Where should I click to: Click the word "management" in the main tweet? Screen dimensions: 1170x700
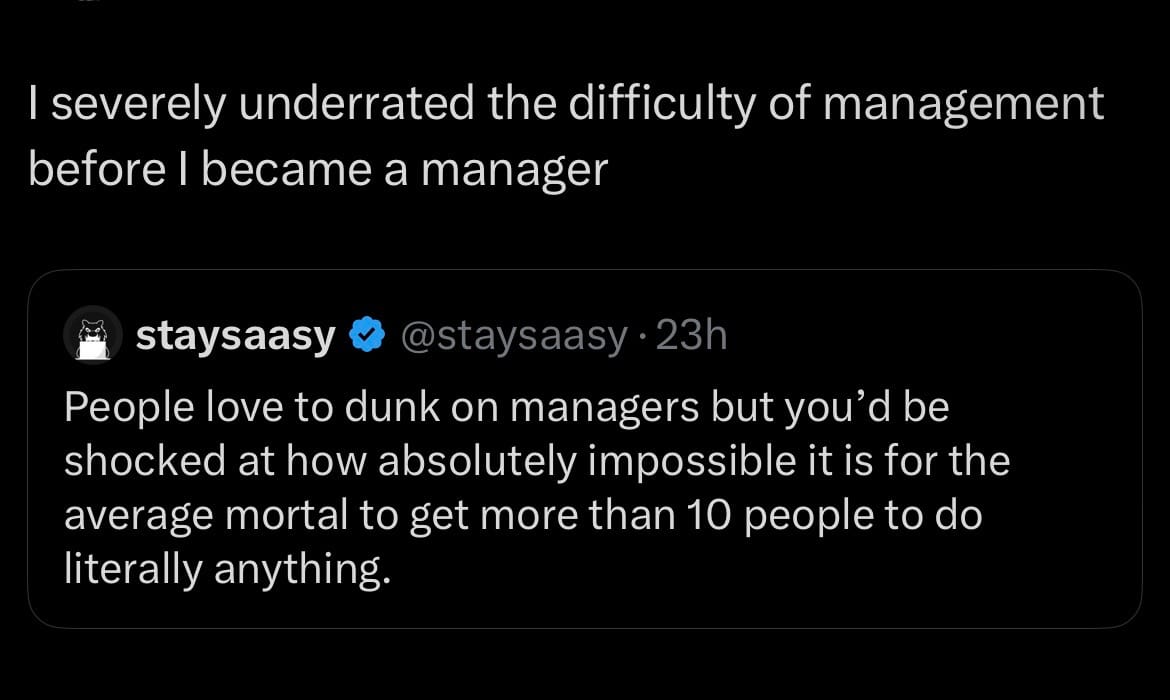963,104
